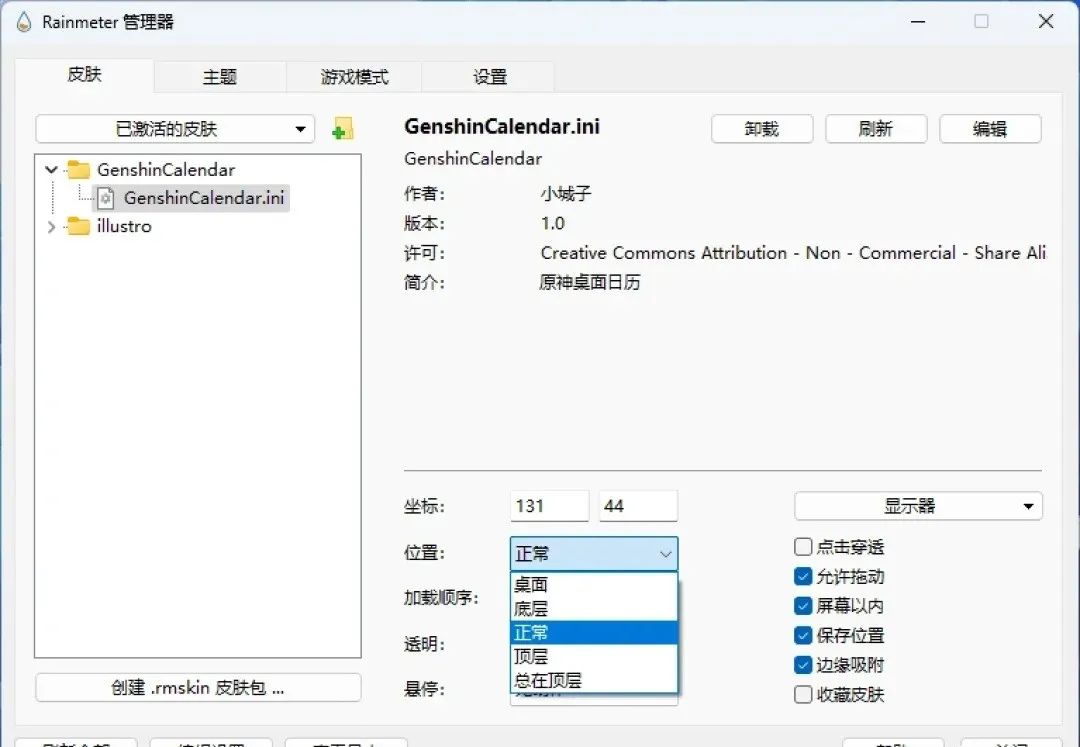Screen dimensions: 1080x747
Task: Click the author name 小城子
Action: [x=565, y=194]
